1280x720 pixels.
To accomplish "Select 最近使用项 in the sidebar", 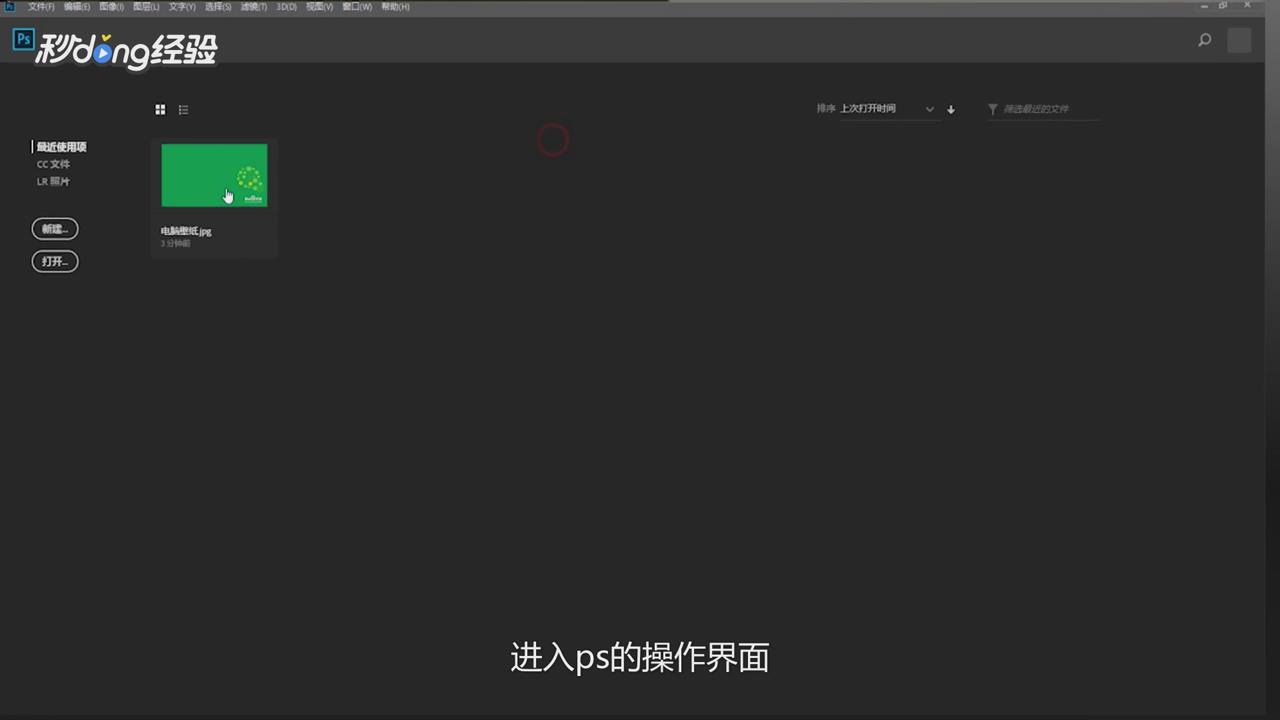I will click(x=62, y=147).
